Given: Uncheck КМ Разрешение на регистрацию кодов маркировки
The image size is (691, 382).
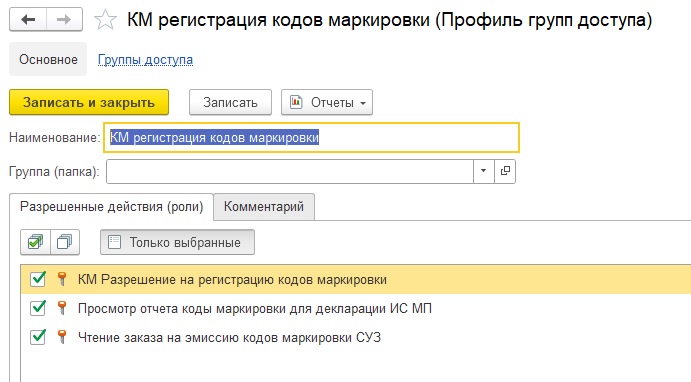Looking at the screenshot, I should point(38,279).
